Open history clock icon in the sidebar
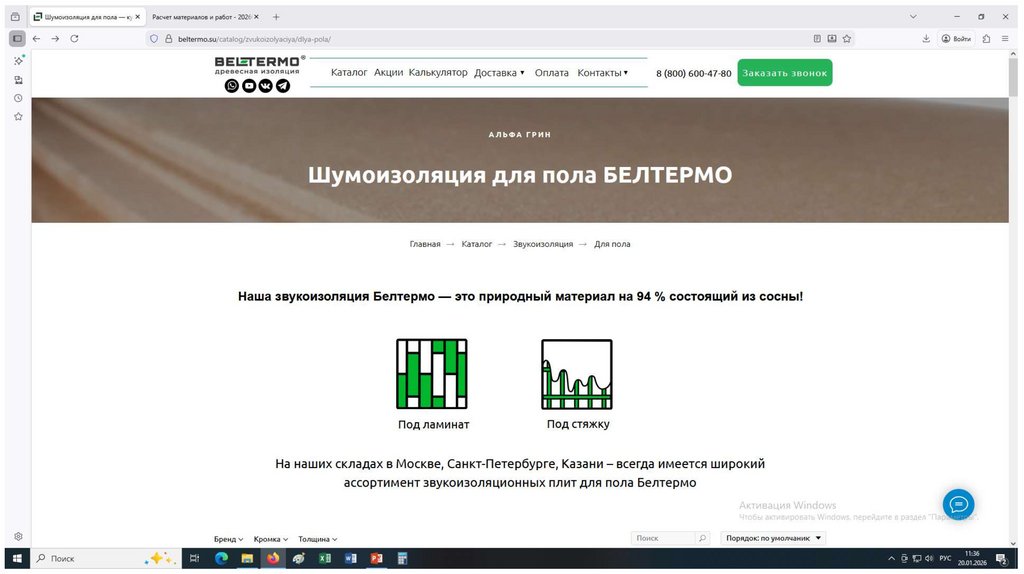Viewport: 1024px width, 574px height. coord(18,98)
